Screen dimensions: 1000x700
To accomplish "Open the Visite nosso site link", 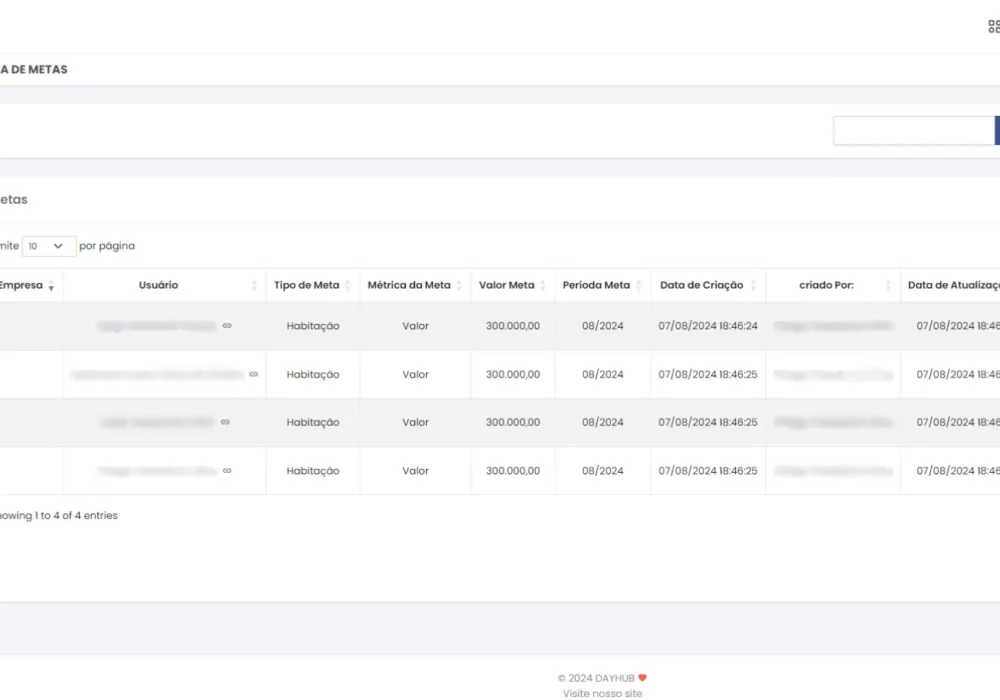I will (602, 693).
